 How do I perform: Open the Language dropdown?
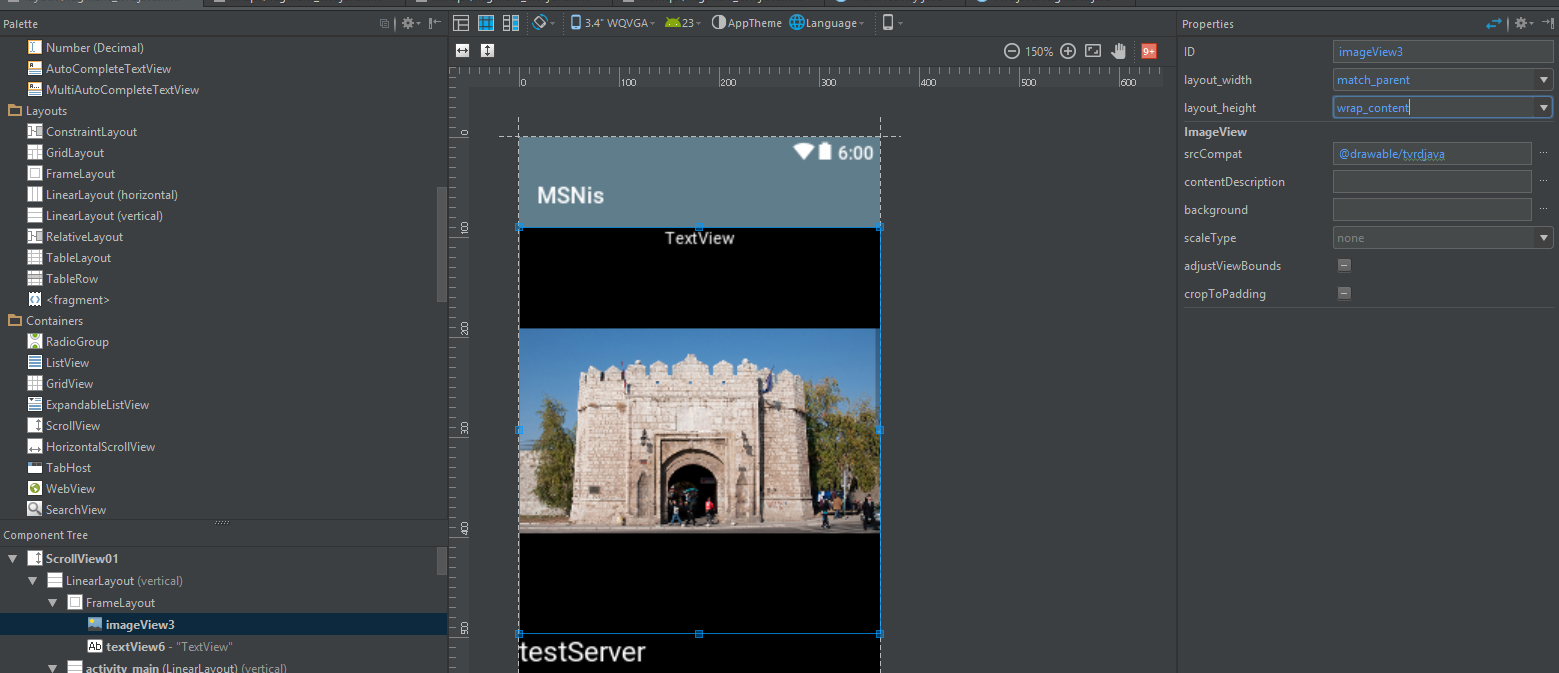pyautogui.click(x=826, y=23)
